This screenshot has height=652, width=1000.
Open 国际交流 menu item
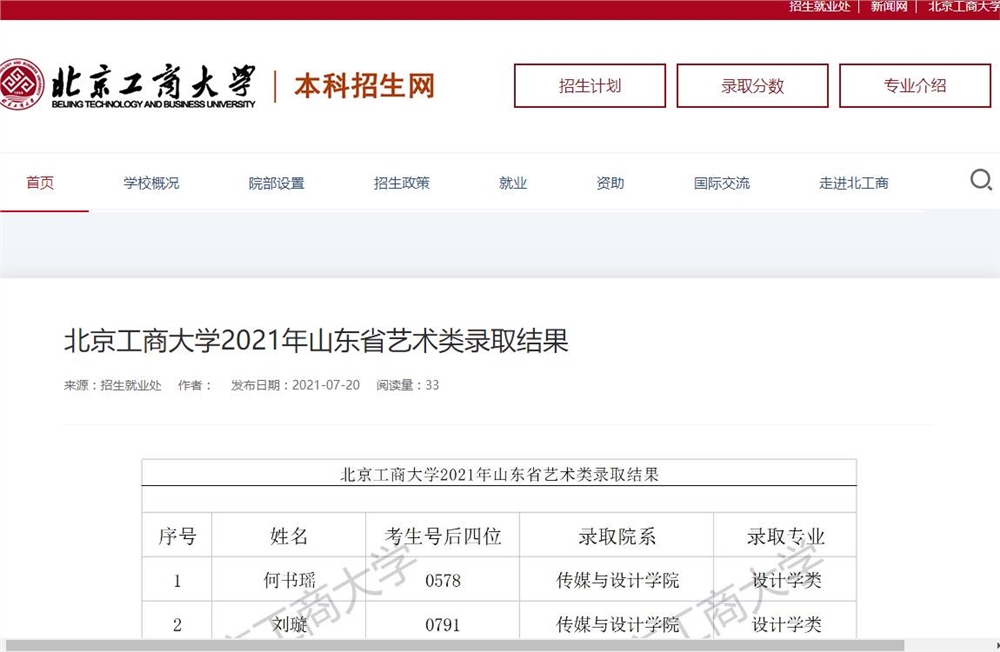tap(722, 183)
